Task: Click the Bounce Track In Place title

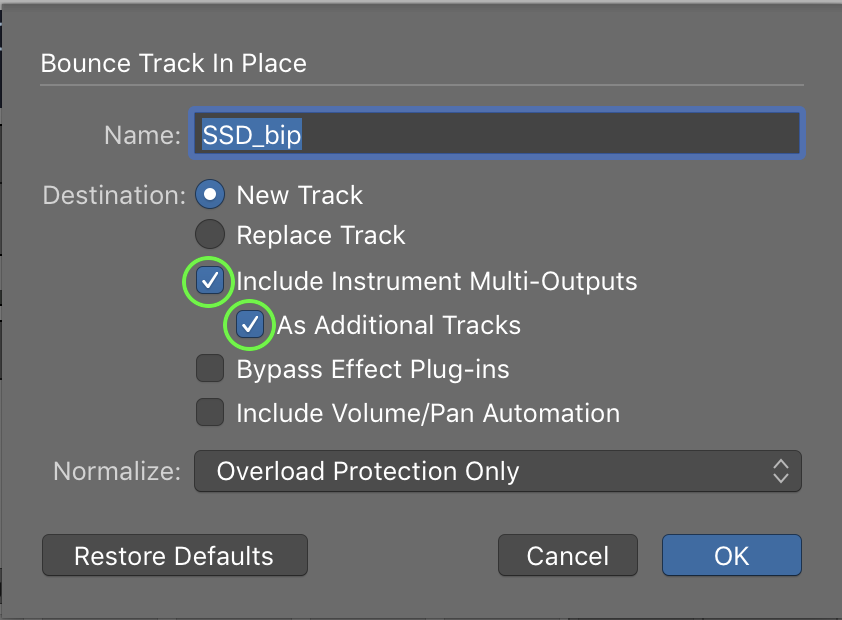Action: (x=173, y=63)
